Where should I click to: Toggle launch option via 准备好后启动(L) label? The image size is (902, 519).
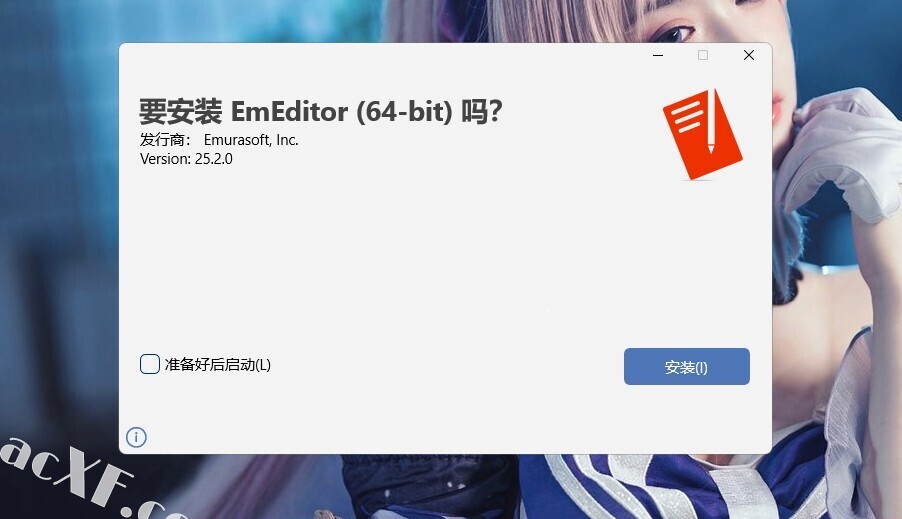click(x=217, y=365)
